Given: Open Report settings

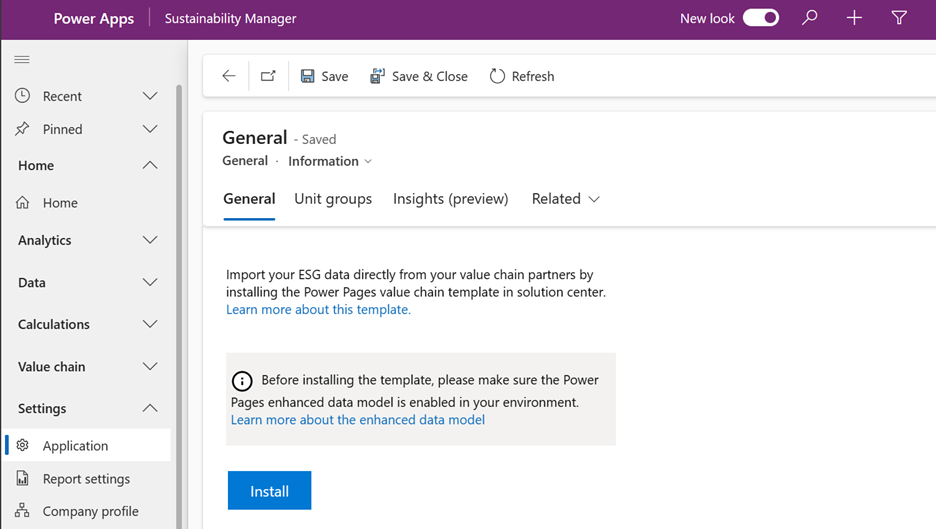Looking at the screenshot, I should tap(87, 479).
